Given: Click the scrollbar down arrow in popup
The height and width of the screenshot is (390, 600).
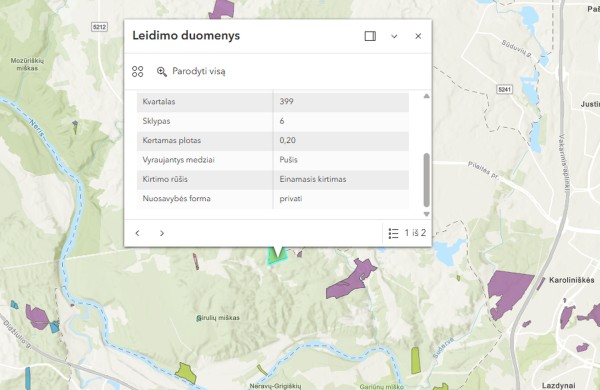Looking at the screenshot, I should (426, 214).
